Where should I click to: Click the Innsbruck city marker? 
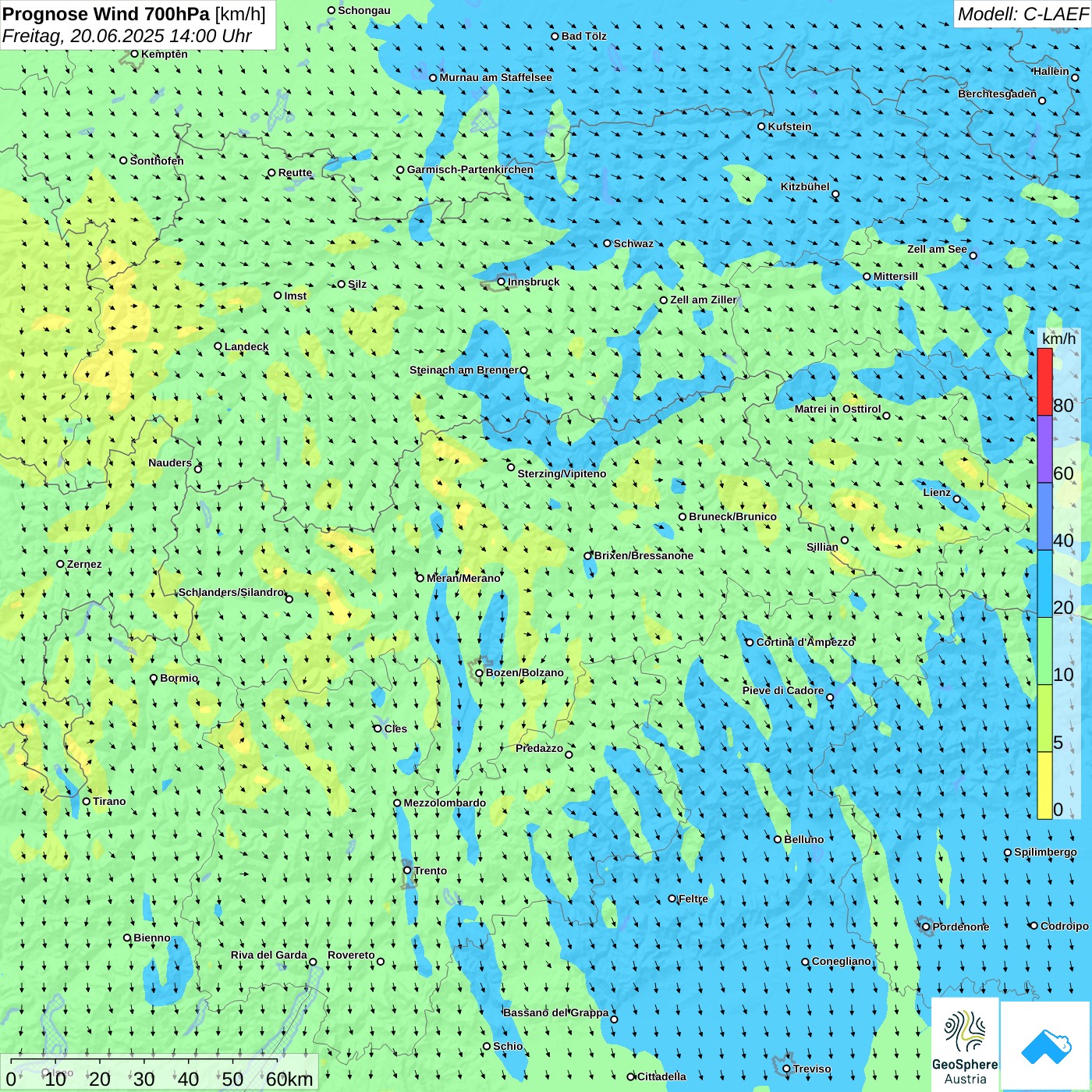click(x=502, y=282)
